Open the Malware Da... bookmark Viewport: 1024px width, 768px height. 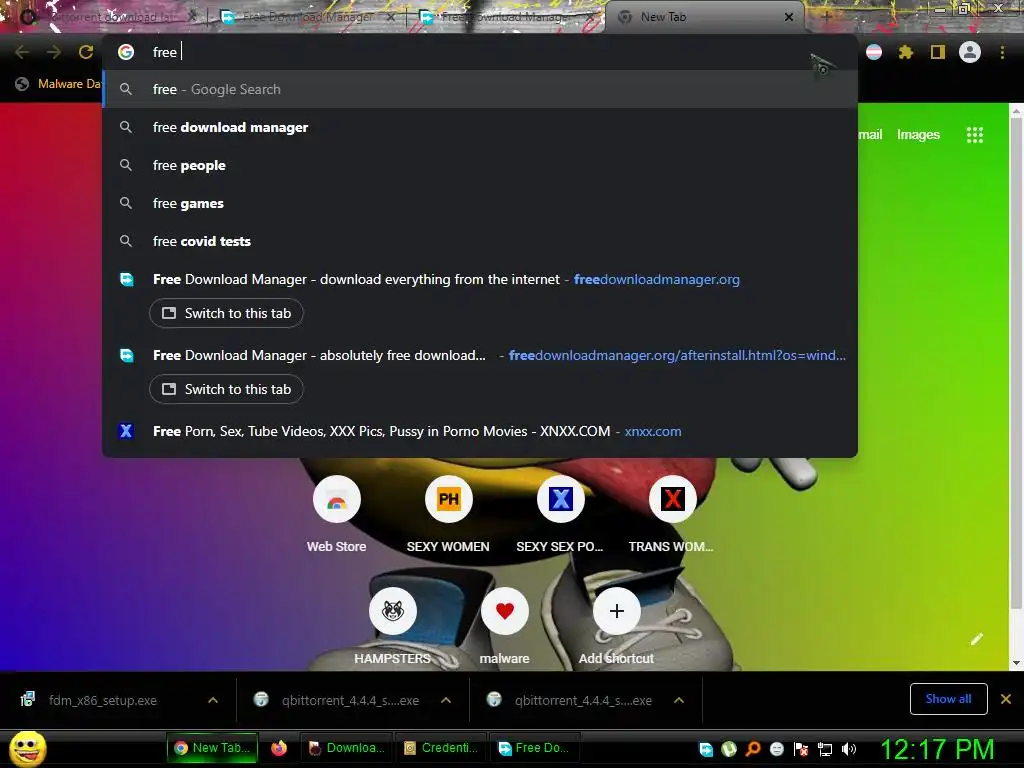click(x=59, y=84)
